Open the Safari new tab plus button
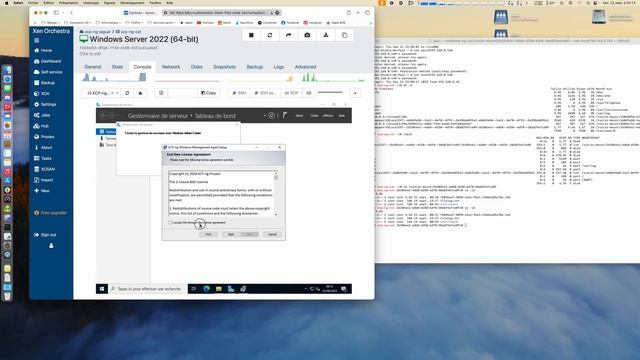This screenshot has height=360, width=640. pos(358,13)
